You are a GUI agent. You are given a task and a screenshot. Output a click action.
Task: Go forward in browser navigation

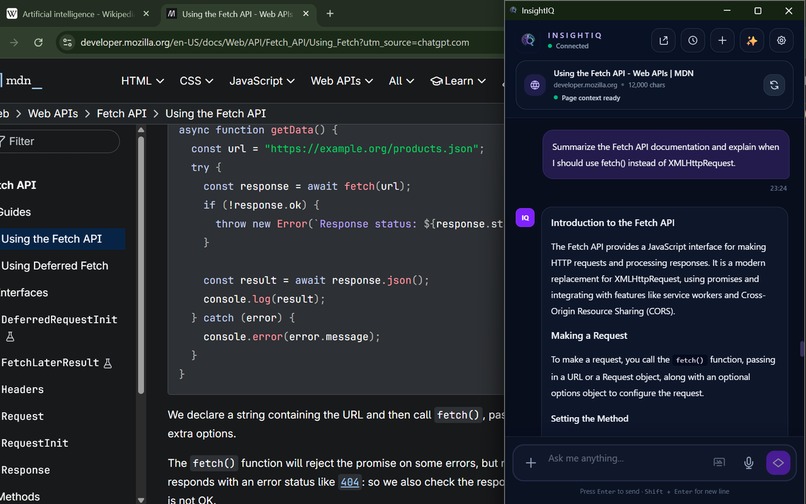[14, 43]
